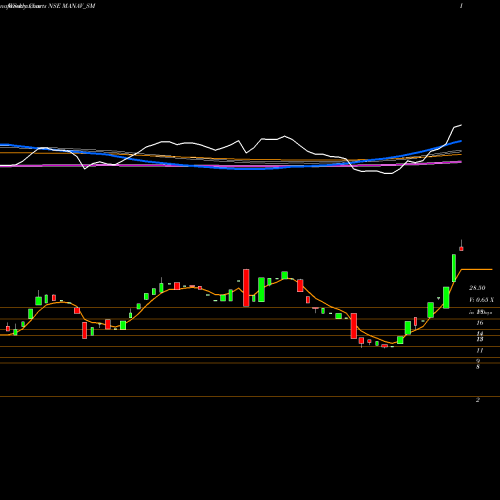Select the 8 price level label
500x500 pixels.
point(478,367)
